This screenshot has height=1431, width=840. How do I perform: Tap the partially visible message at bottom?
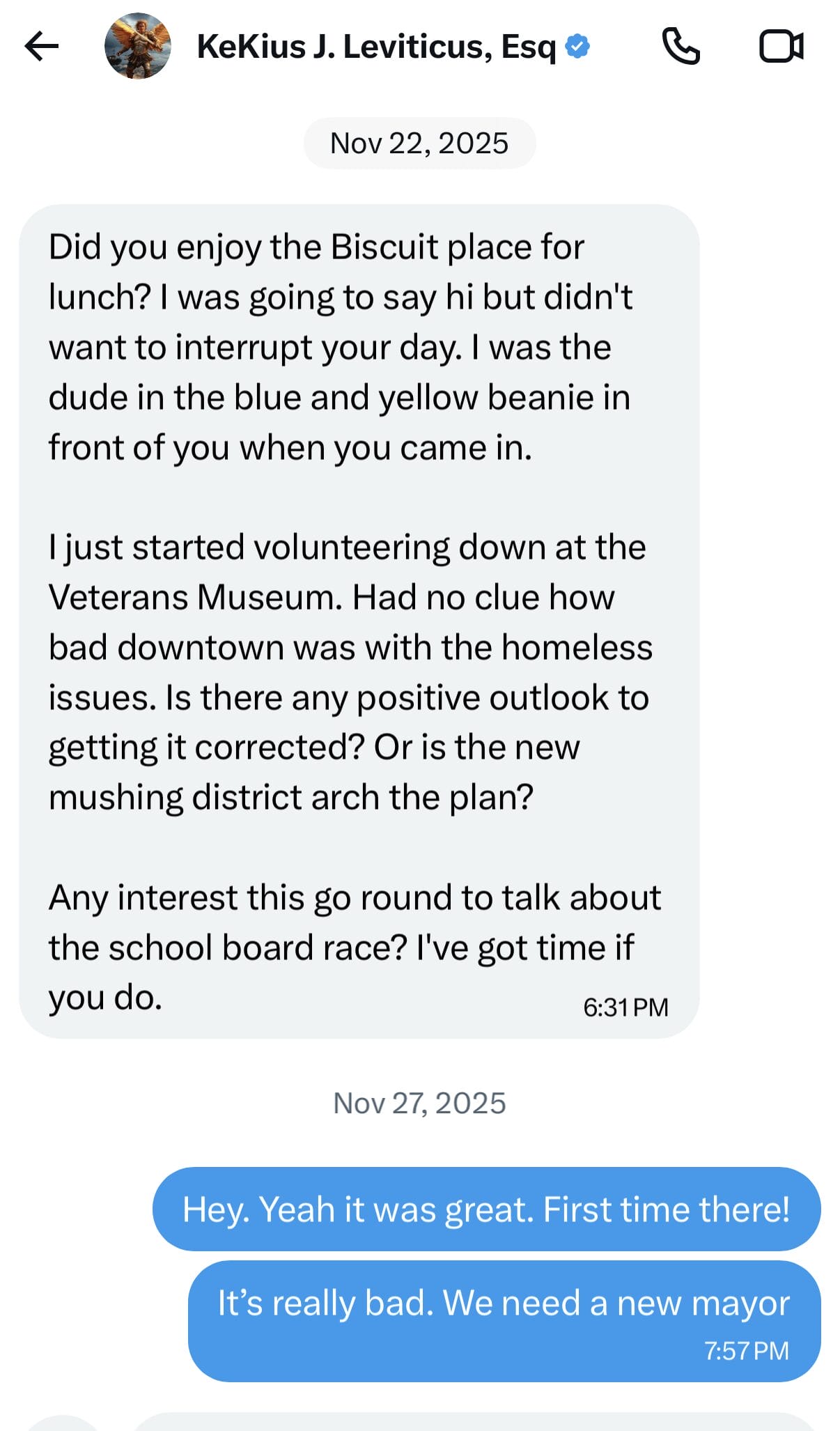(x=474, y=1423)
